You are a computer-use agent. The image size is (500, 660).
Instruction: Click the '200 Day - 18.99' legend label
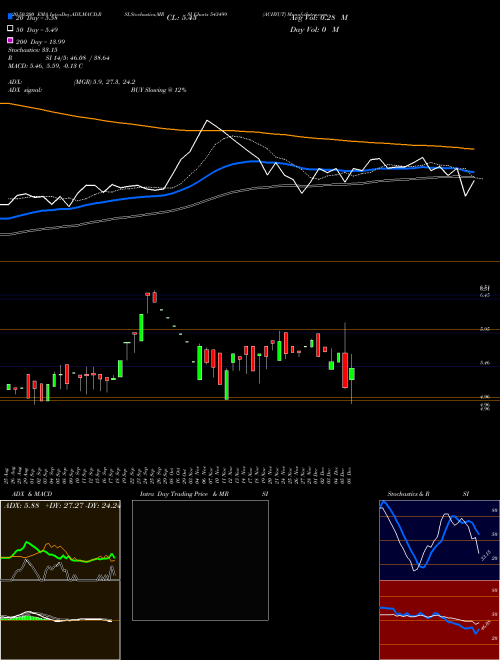pos(40,42)
